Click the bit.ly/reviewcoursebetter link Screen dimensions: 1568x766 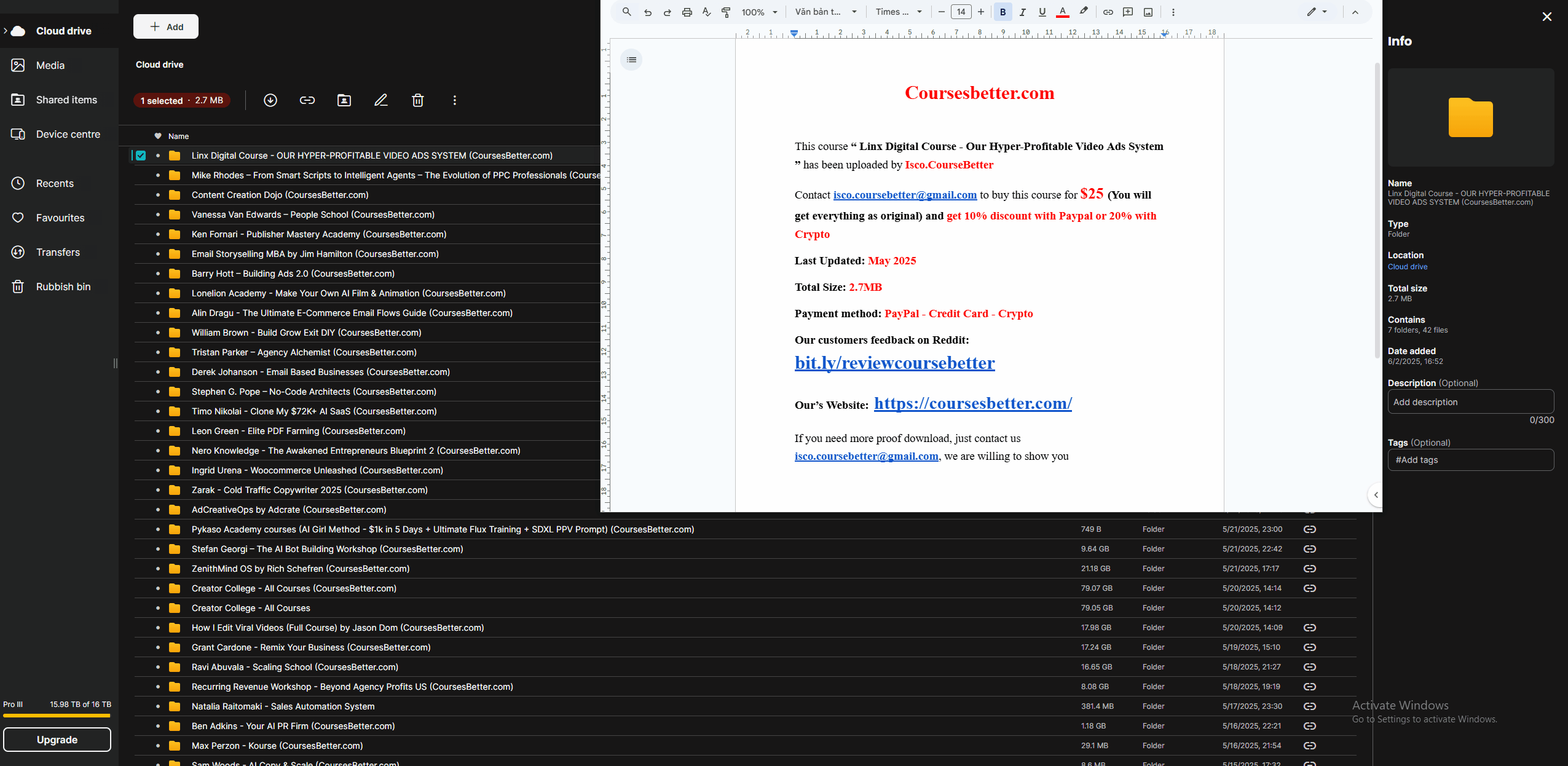tap(894, 363)
